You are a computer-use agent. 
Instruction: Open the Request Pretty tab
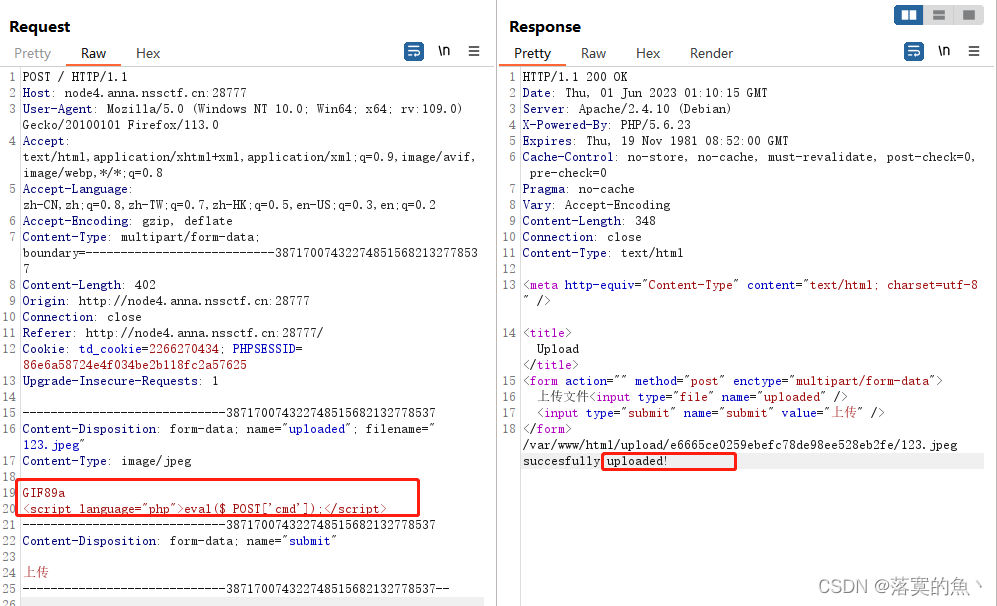[32, 53]
